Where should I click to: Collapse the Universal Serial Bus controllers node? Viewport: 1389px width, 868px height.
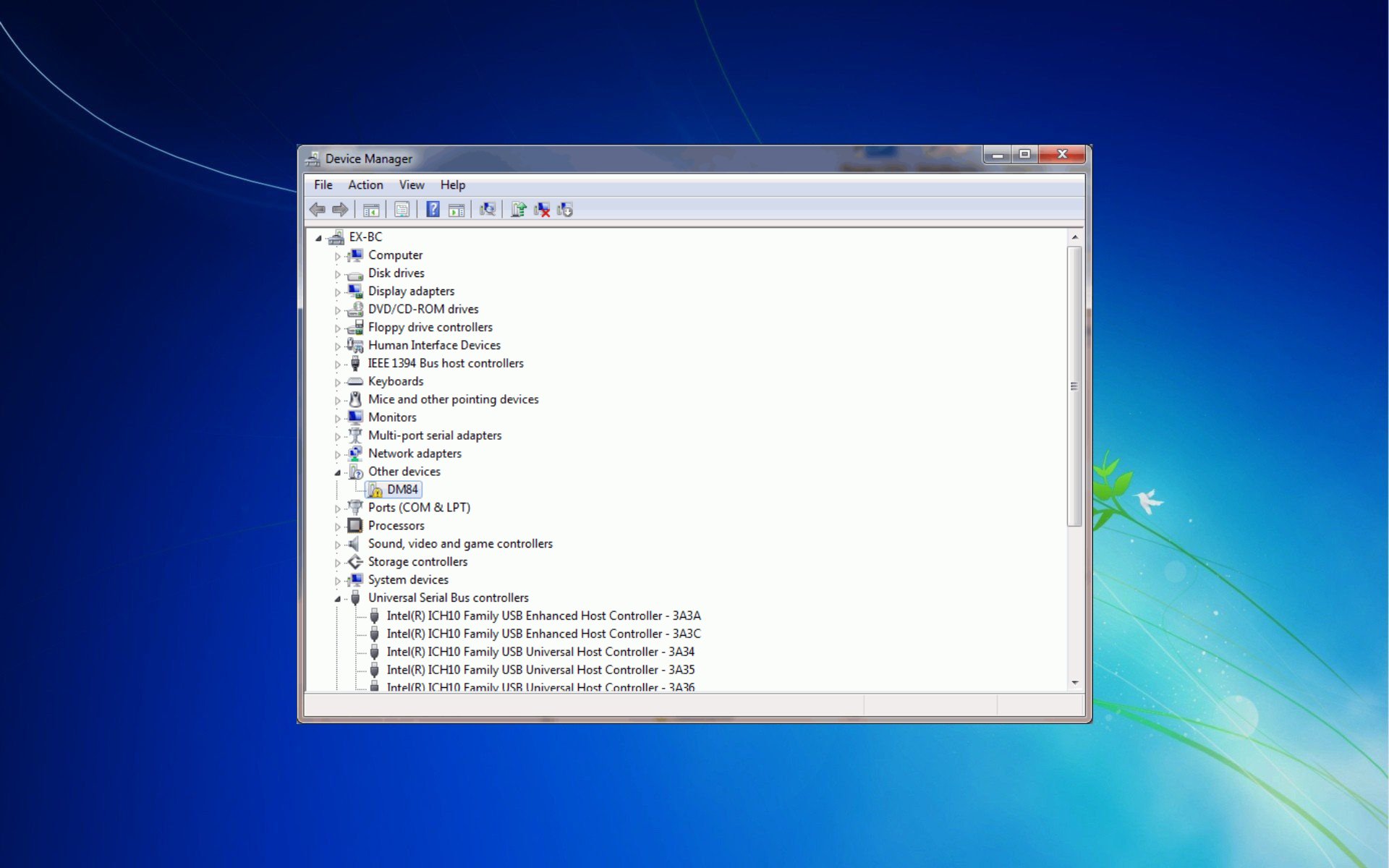(337, 599)
